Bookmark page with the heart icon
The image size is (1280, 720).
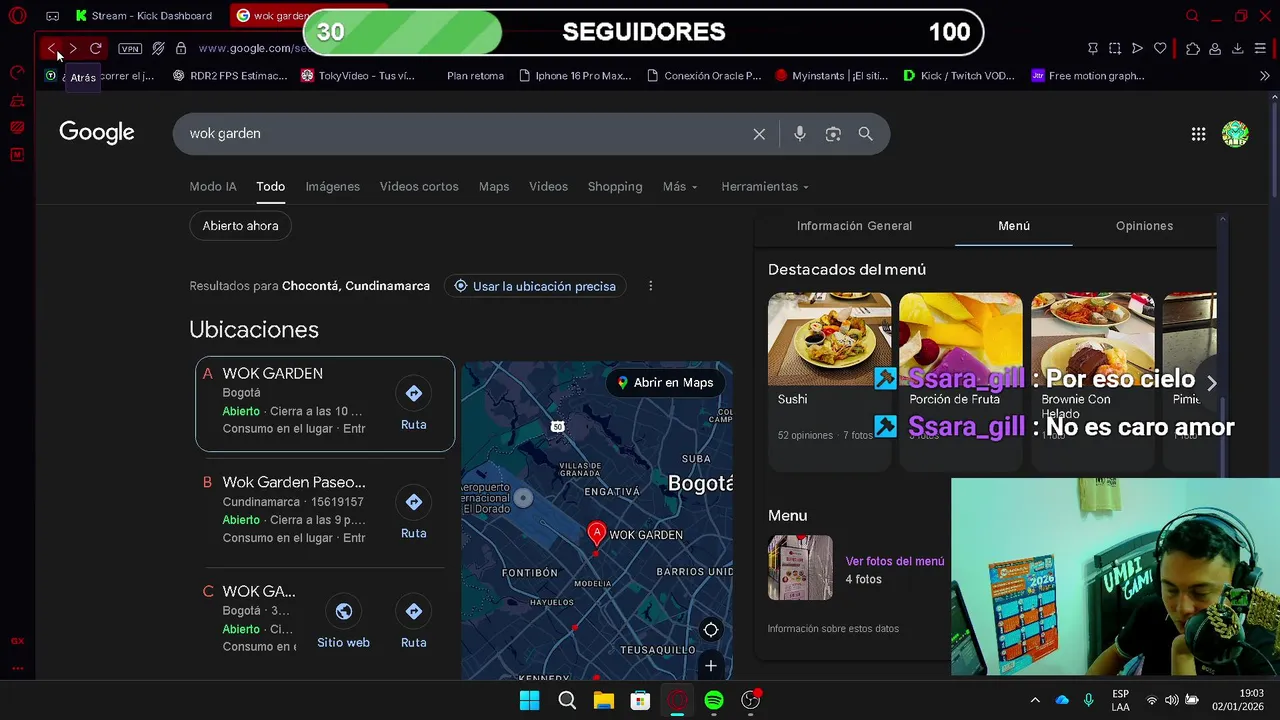pyautogui.click(x=1160, y=48)
